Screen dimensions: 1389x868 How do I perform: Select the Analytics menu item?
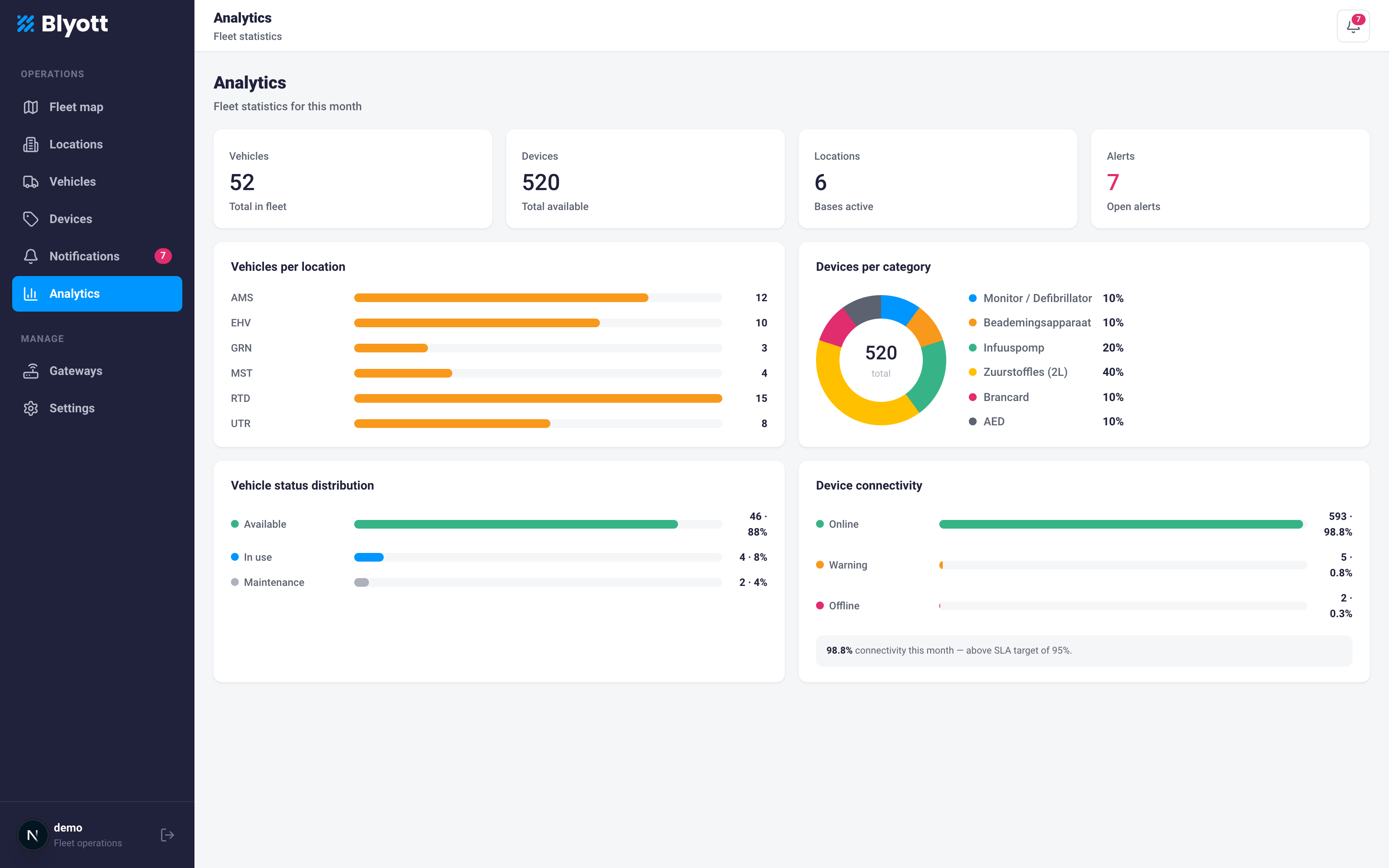(x=97, y=294)
